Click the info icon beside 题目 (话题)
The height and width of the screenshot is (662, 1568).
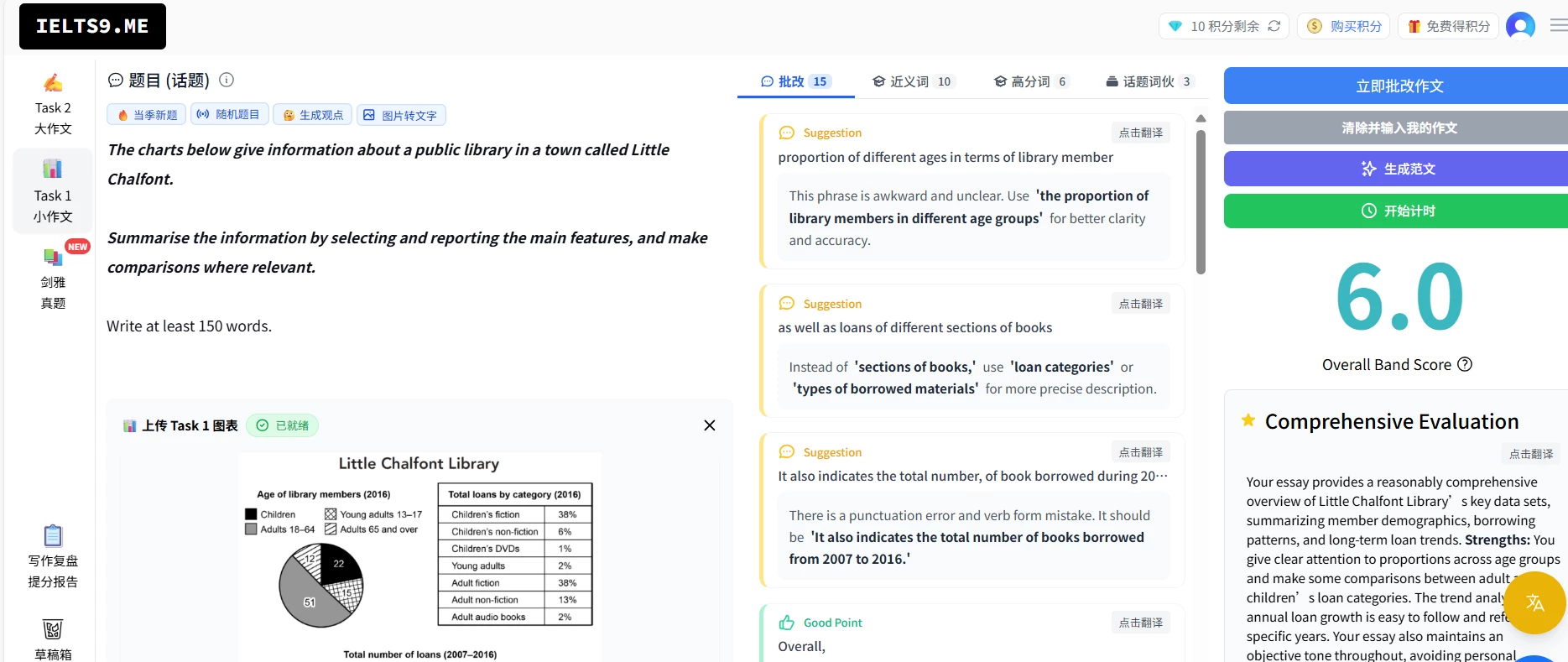click(227, 80)
